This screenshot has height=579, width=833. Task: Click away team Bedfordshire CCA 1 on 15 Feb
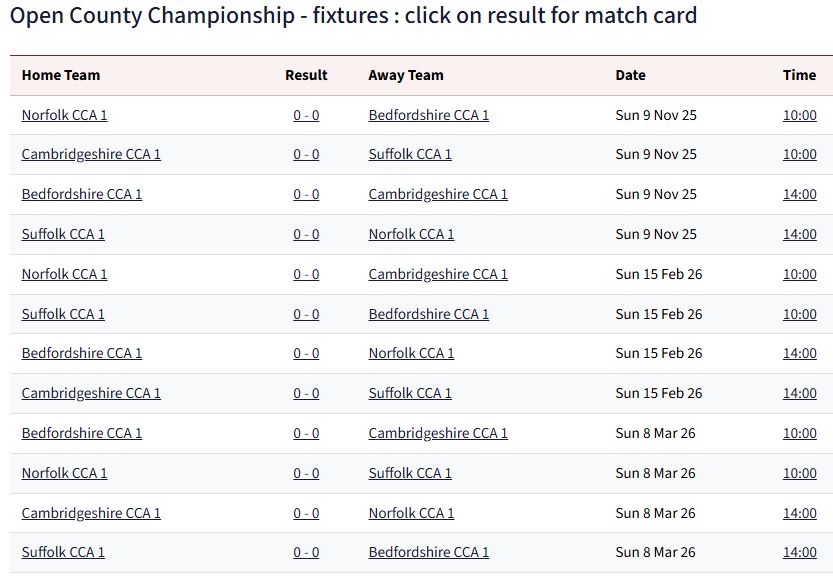pos(428,314)
